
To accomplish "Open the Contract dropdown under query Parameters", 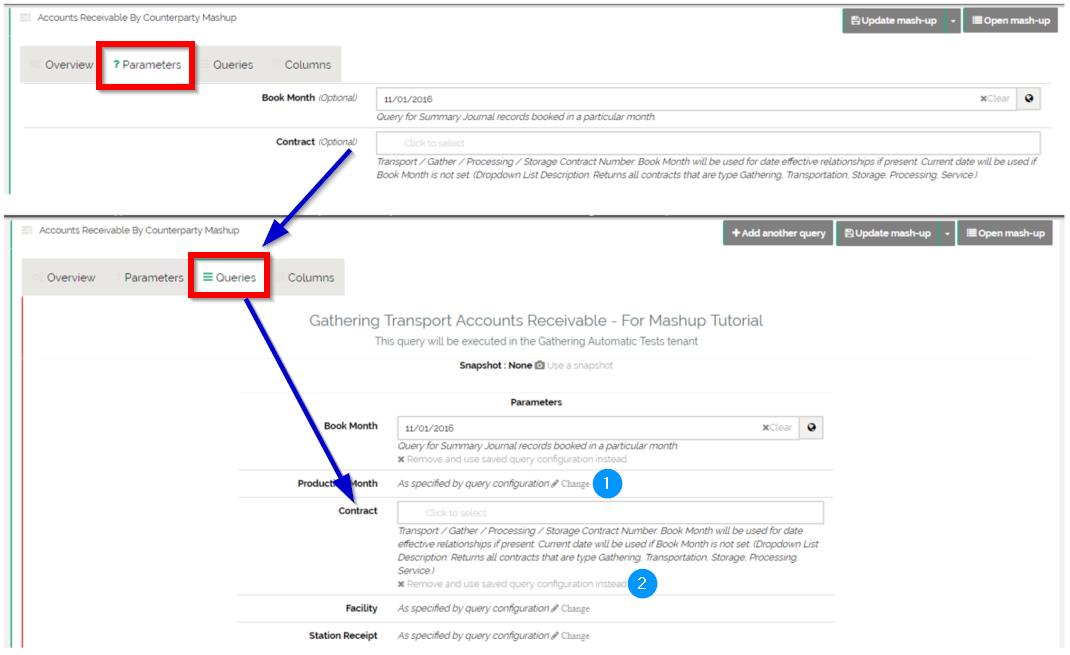I will point(610,513).
